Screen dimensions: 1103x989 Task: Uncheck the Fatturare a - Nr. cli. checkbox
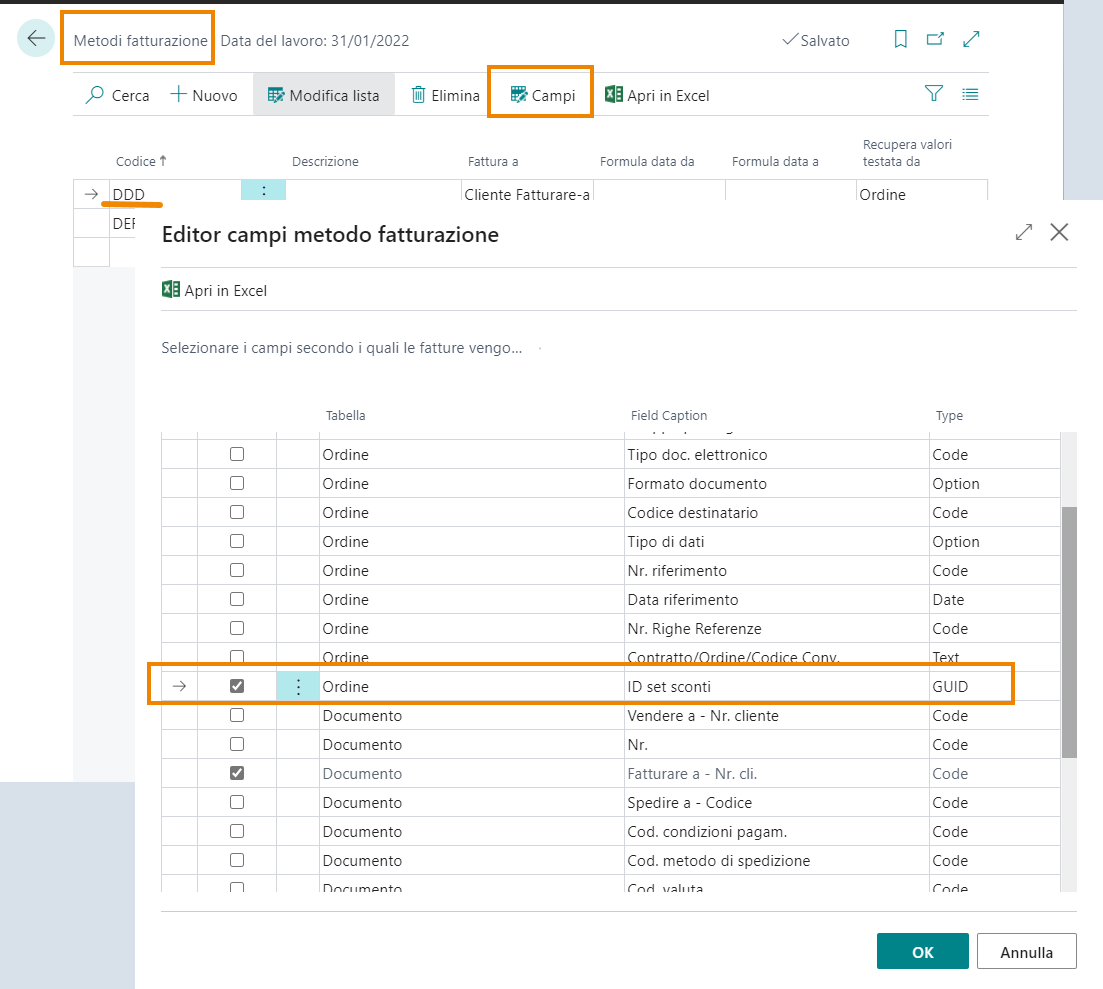(x=237, y=773)
